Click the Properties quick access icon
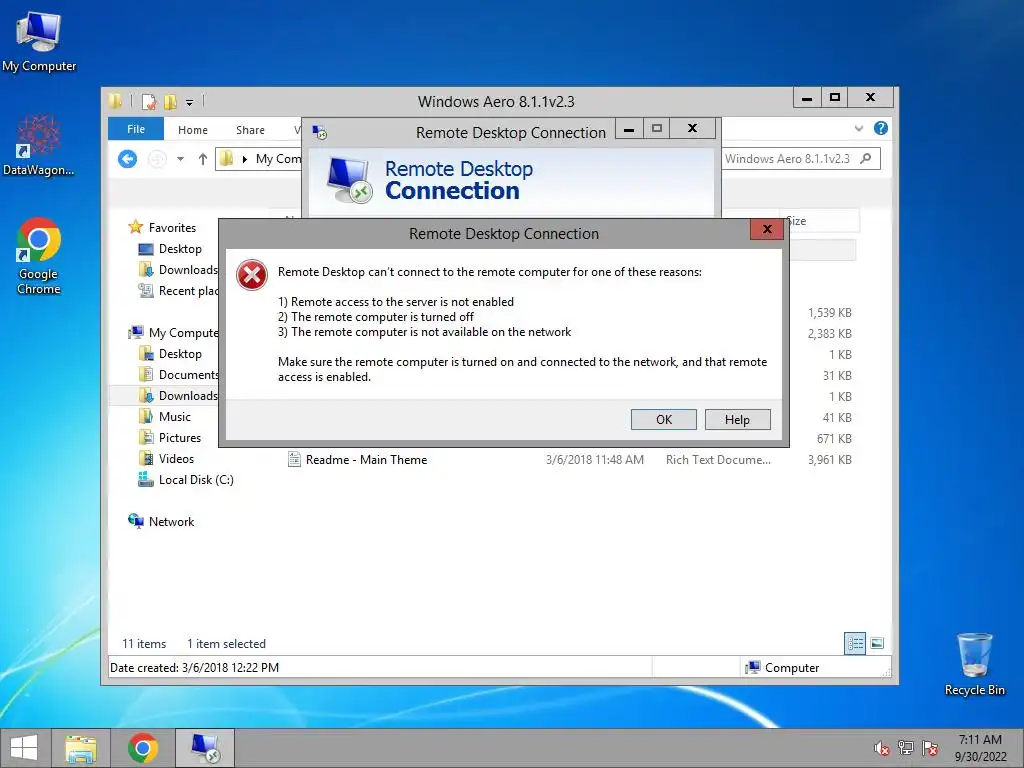The height and width of the screenshot is (768, 1024). pyautogui.click(x=149, y=101)
